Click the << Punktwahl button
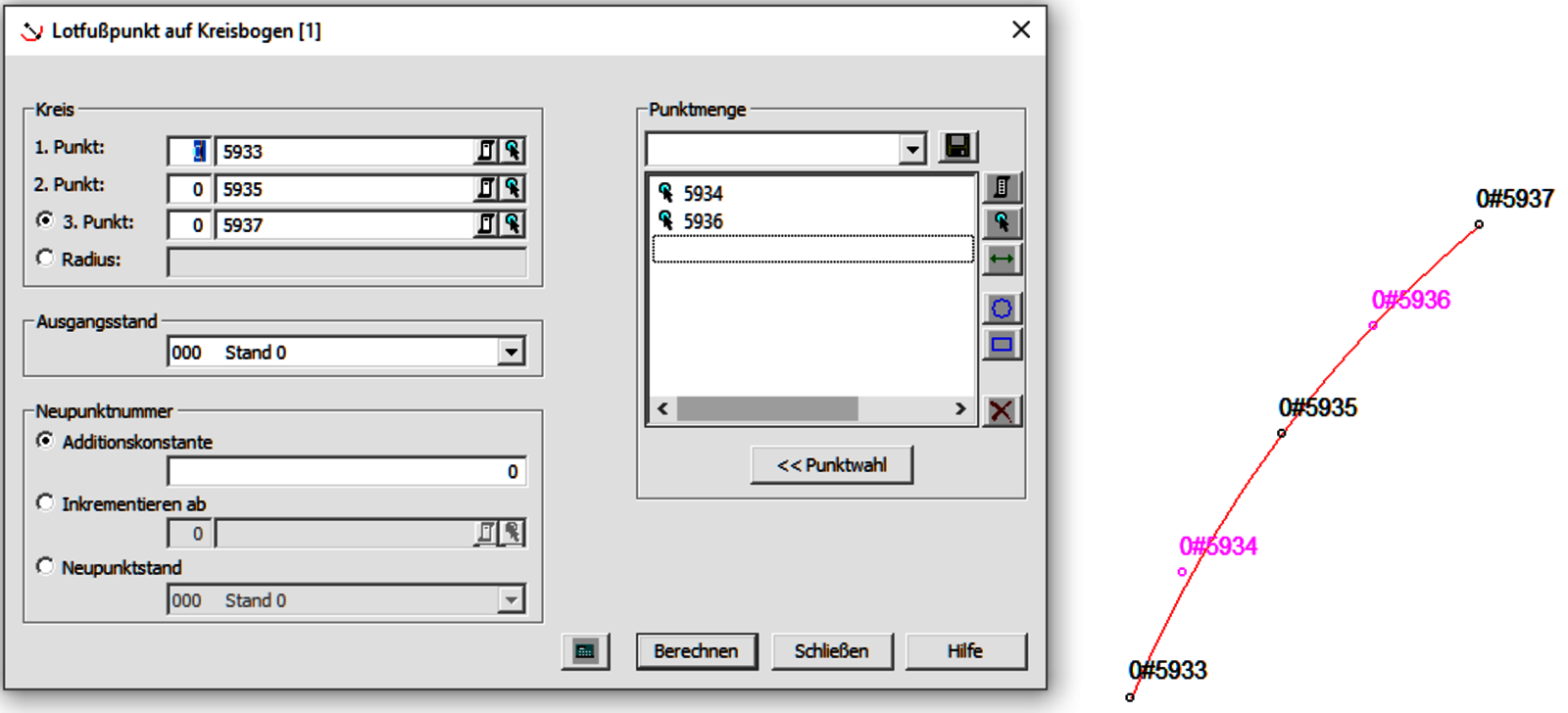 [x=831, y=465]
